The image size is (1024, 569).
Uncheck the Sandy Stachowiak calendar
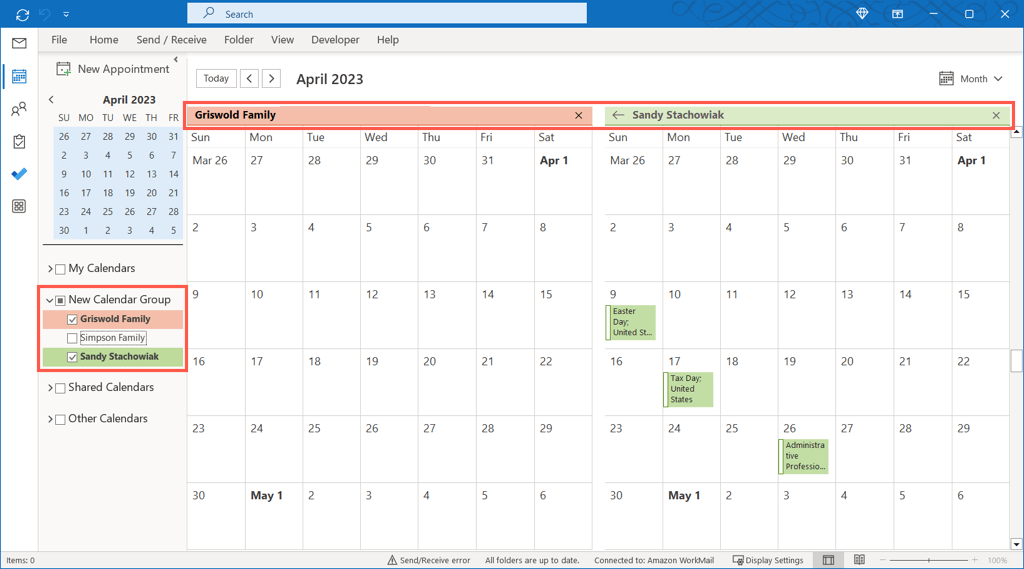pos(72,357)
